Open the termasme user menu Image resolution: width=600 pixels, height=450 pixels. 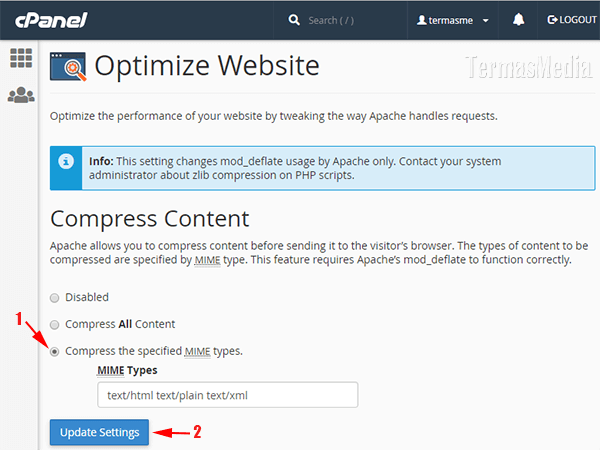(x=453, y=20)
